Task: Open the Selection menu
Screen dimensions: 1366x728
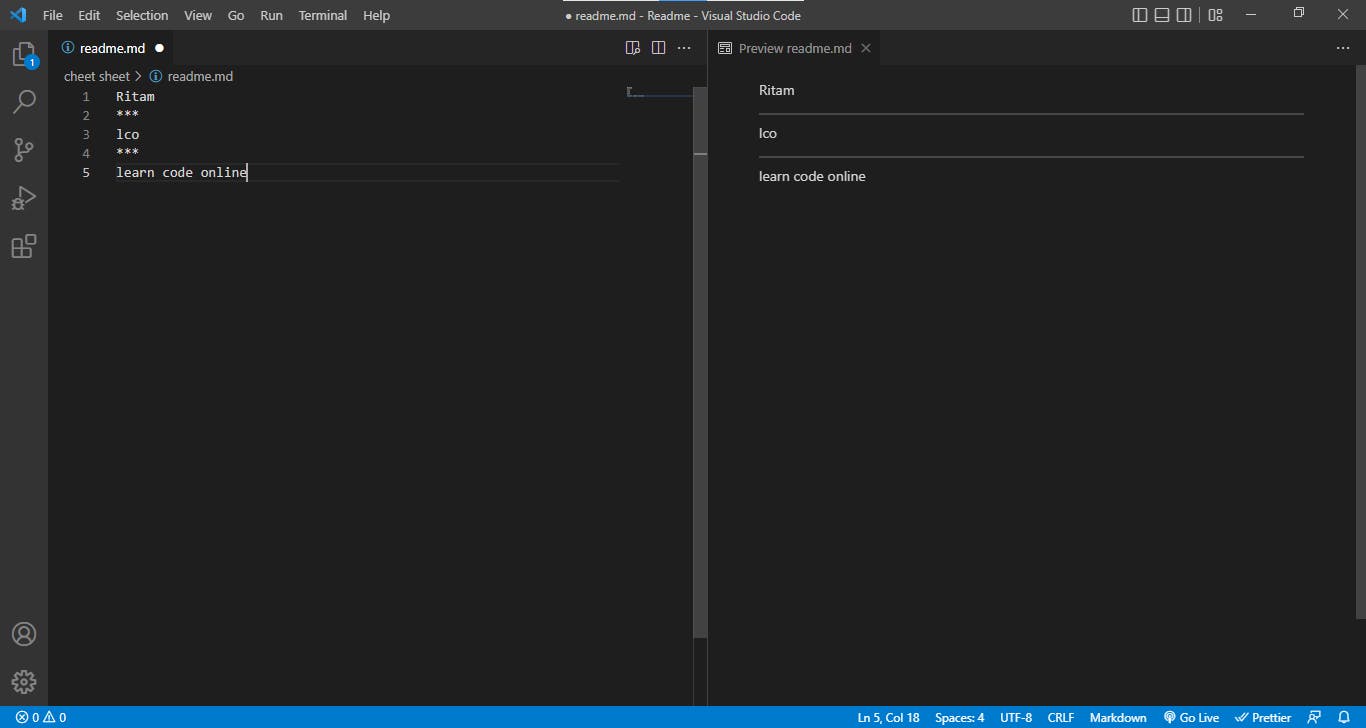Action: click(x=142, y=15)
